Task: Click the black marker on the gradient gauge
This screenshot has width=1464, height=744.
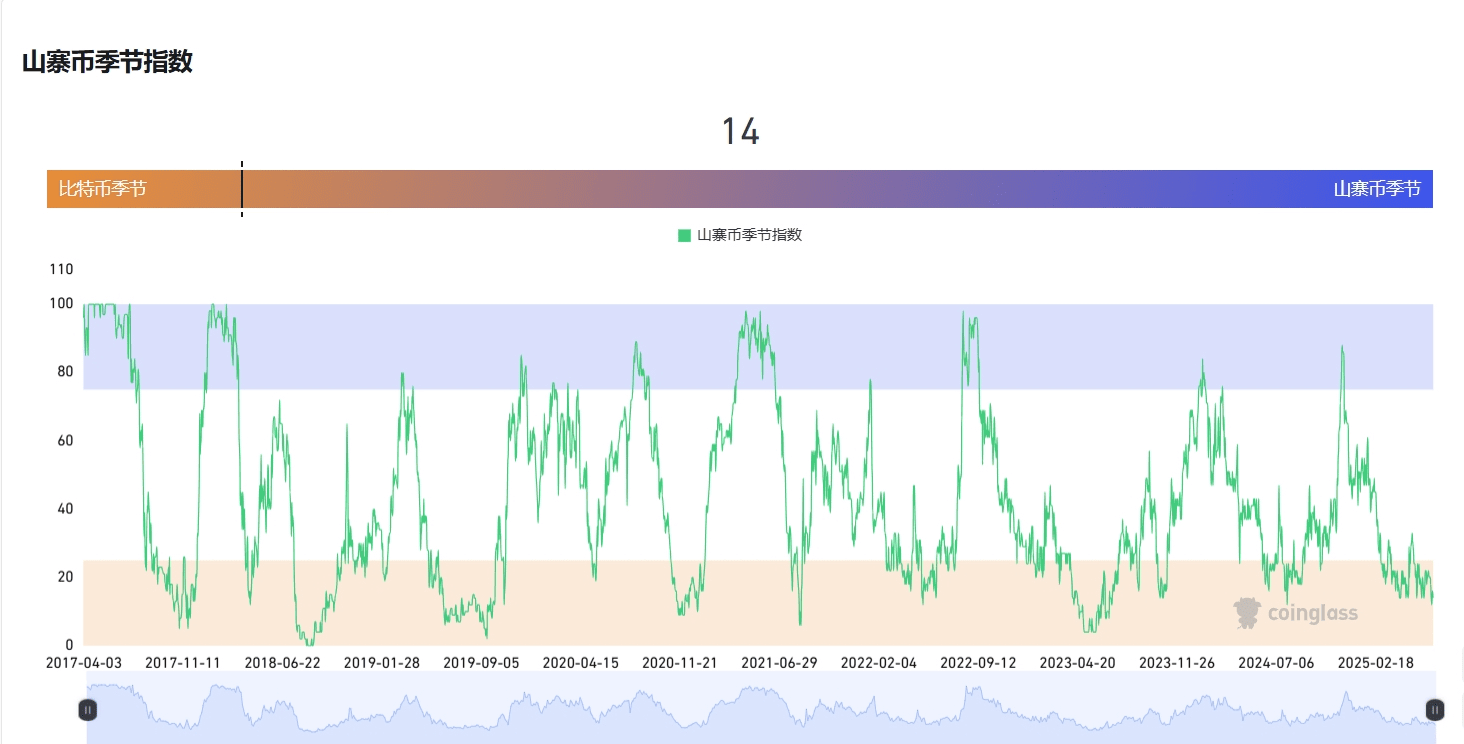Action: [242, 188]
